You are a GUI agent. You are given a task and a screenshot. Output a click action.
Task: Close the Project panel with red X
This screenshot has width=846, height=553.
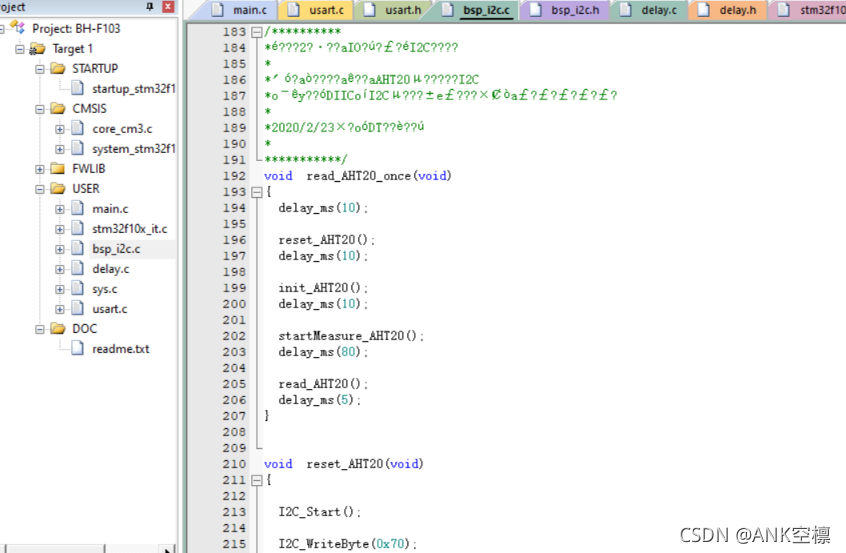[168, 6]
